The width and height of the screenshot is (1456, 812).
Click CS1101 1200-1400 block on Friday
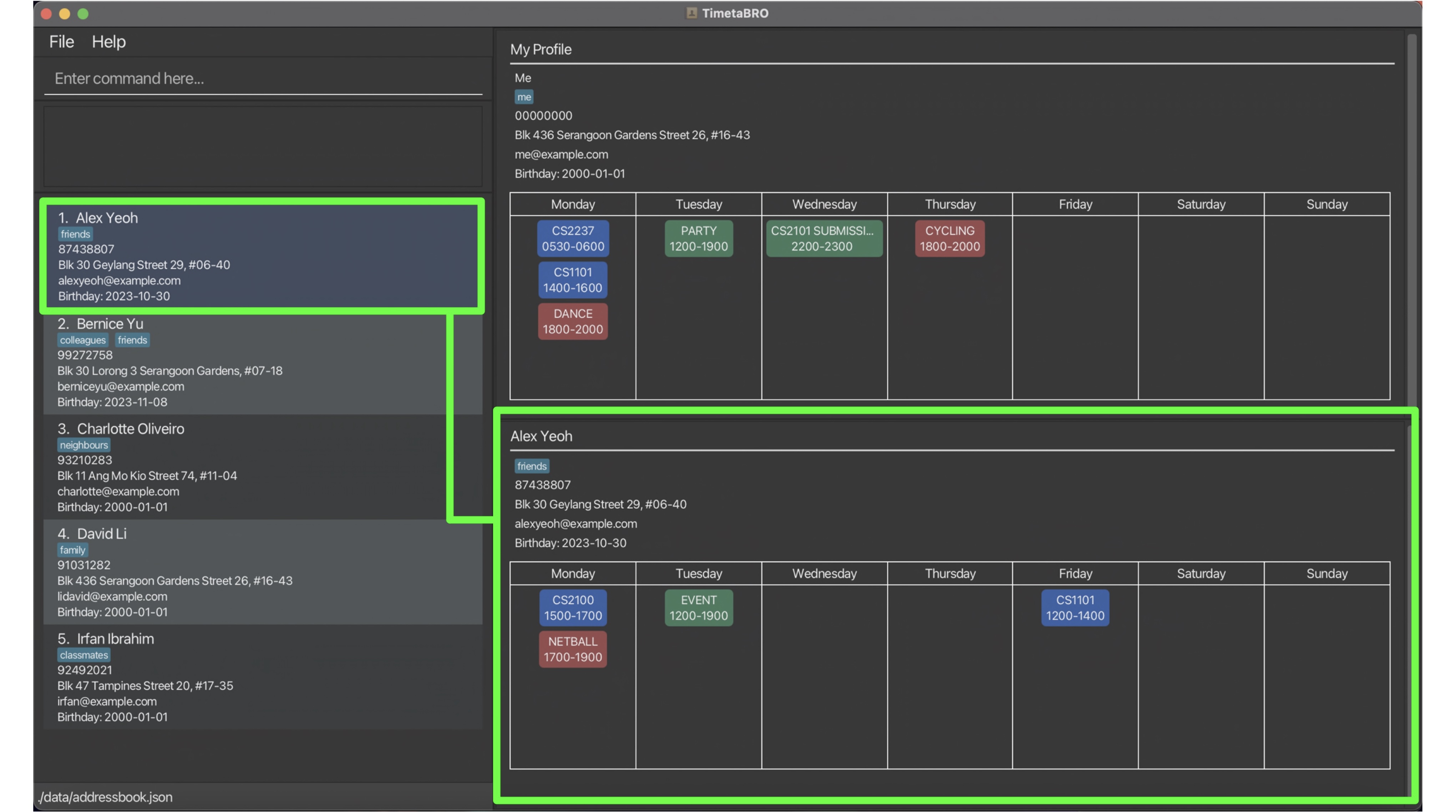[x=1075, y=608]
